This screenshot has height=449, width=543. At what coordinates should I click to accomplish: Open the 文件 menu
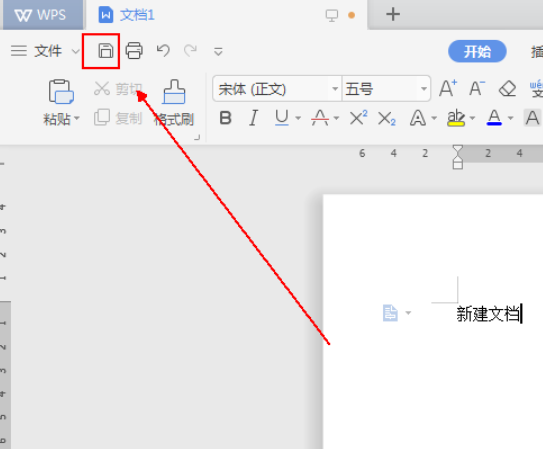click(48, 51)
